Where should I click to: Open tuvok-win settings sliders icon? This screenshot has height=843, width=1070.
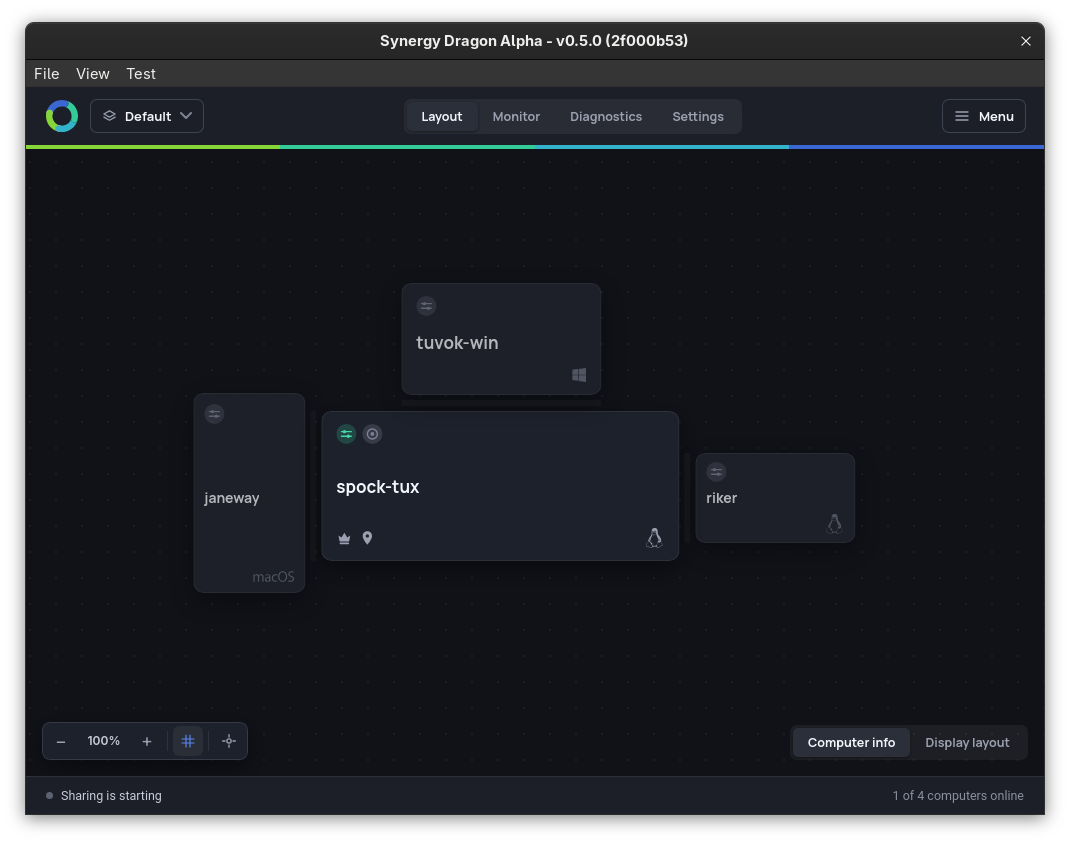click(x=426, y=306)
